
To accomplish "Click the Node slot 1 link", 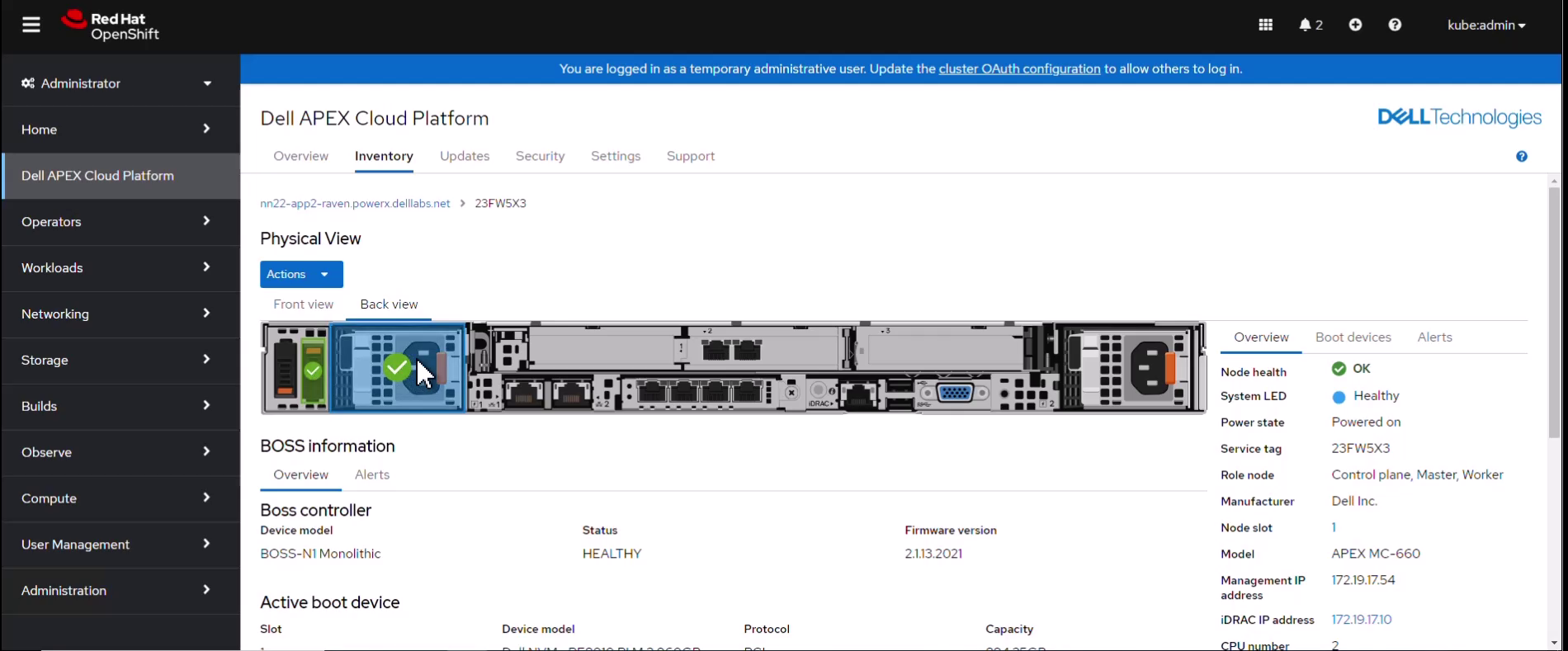I will (x=1334, y=527).
